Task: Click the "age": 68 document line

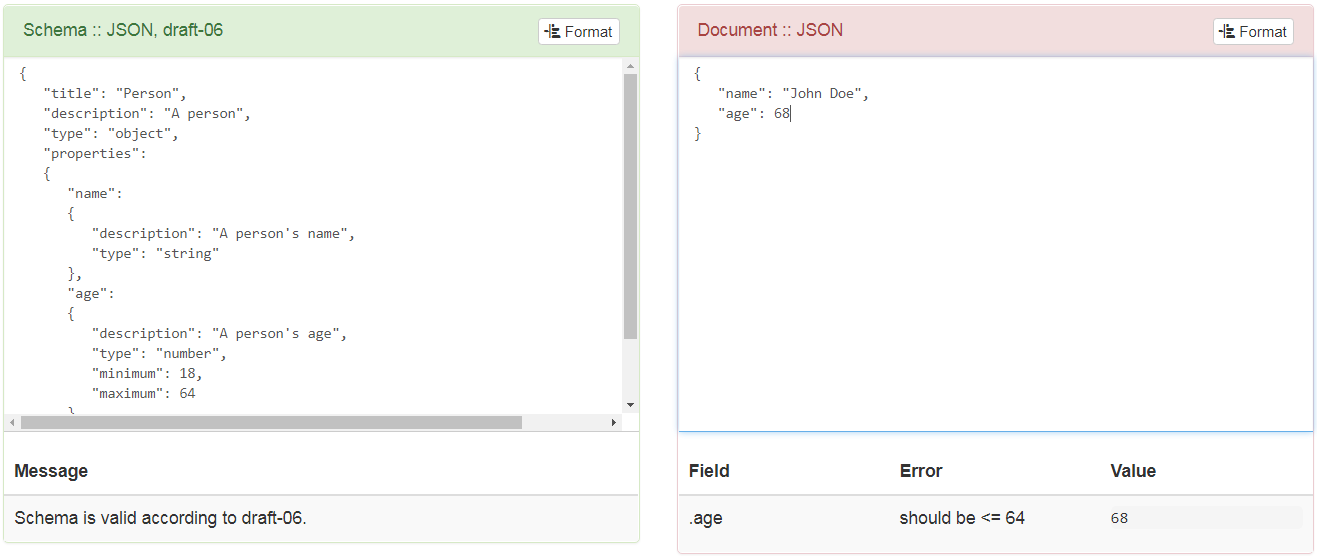Action: tap(754, 113)
